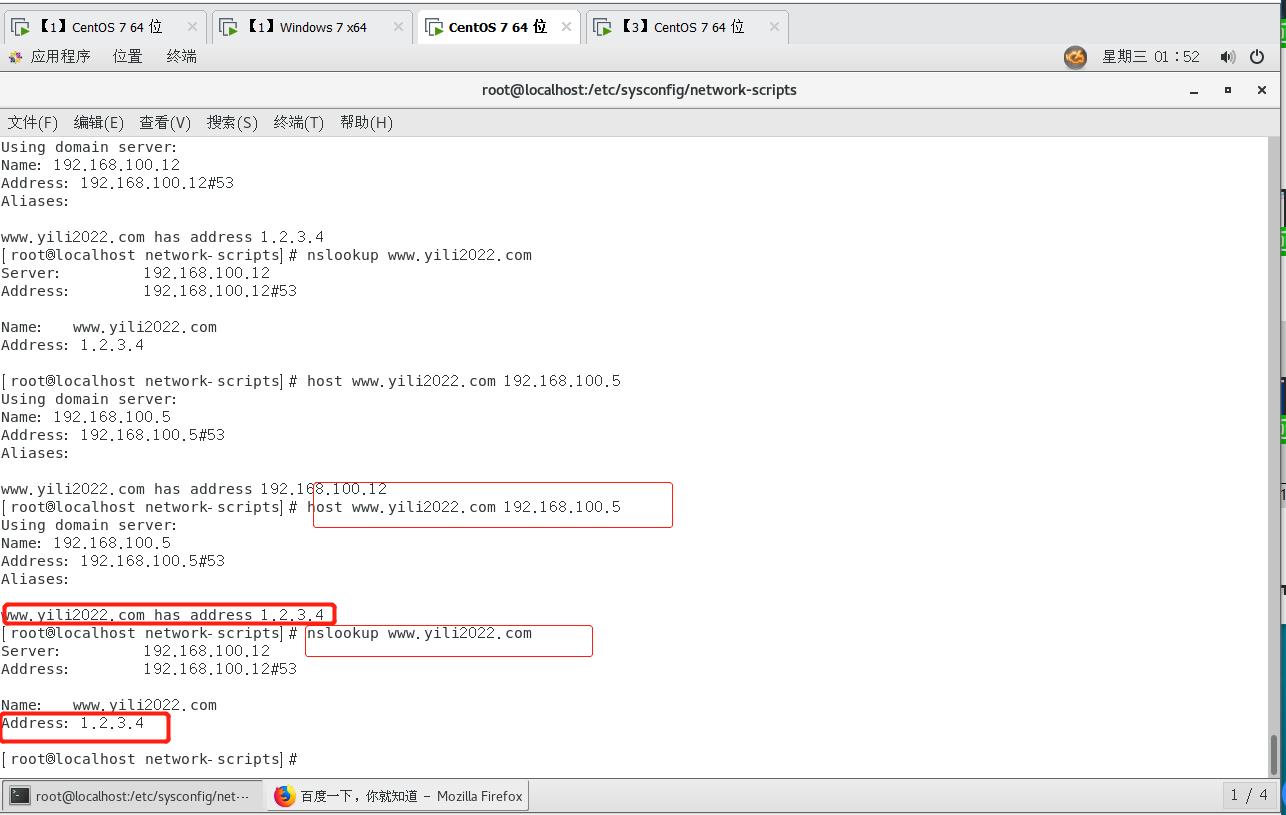Click the topmost 'Aliases:' line
The height and width of the screenshot is (815, 1286).
tap(35, 201)
